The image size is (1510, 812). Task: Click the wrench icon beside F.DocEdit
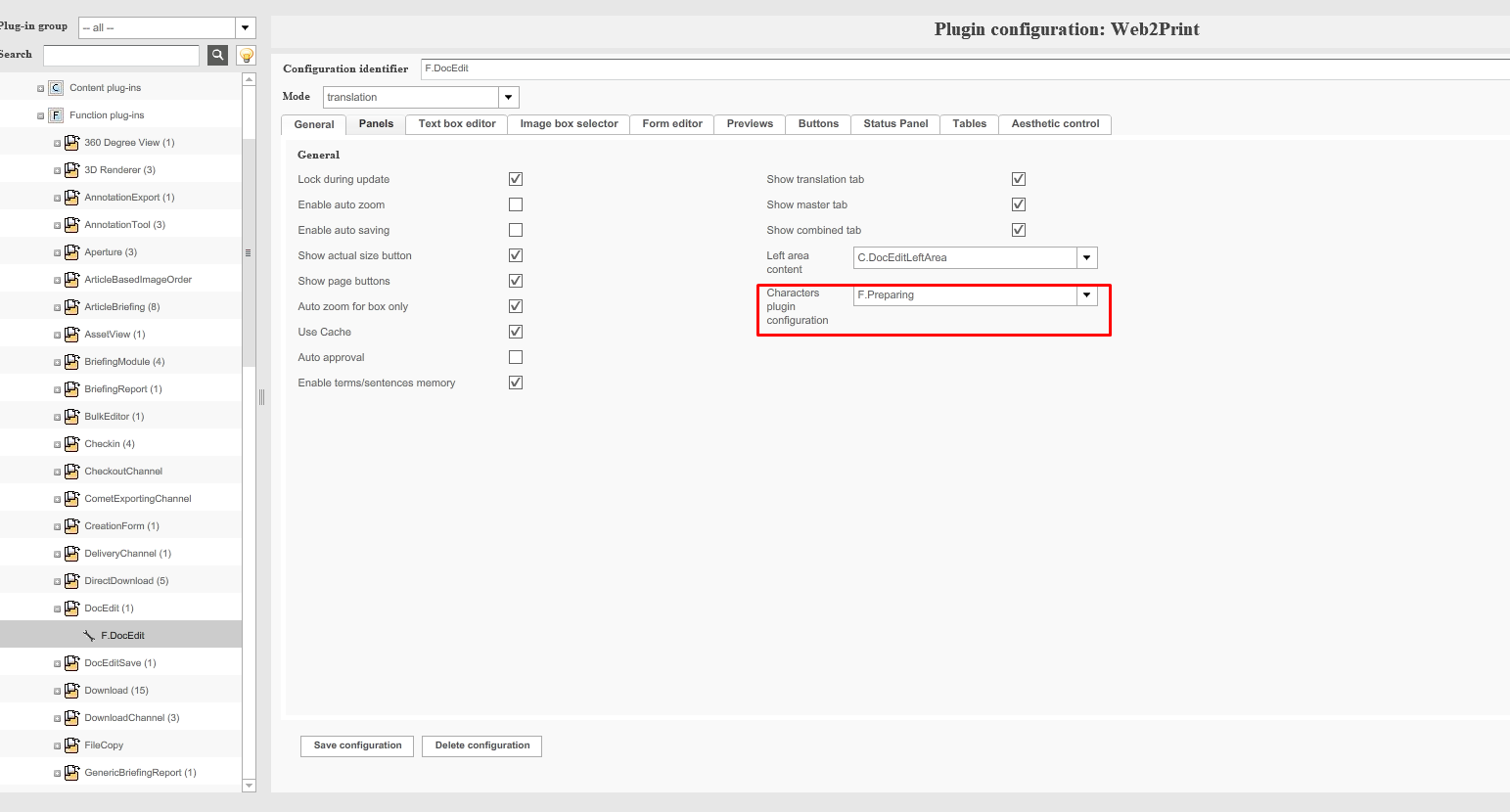point(88,634)
